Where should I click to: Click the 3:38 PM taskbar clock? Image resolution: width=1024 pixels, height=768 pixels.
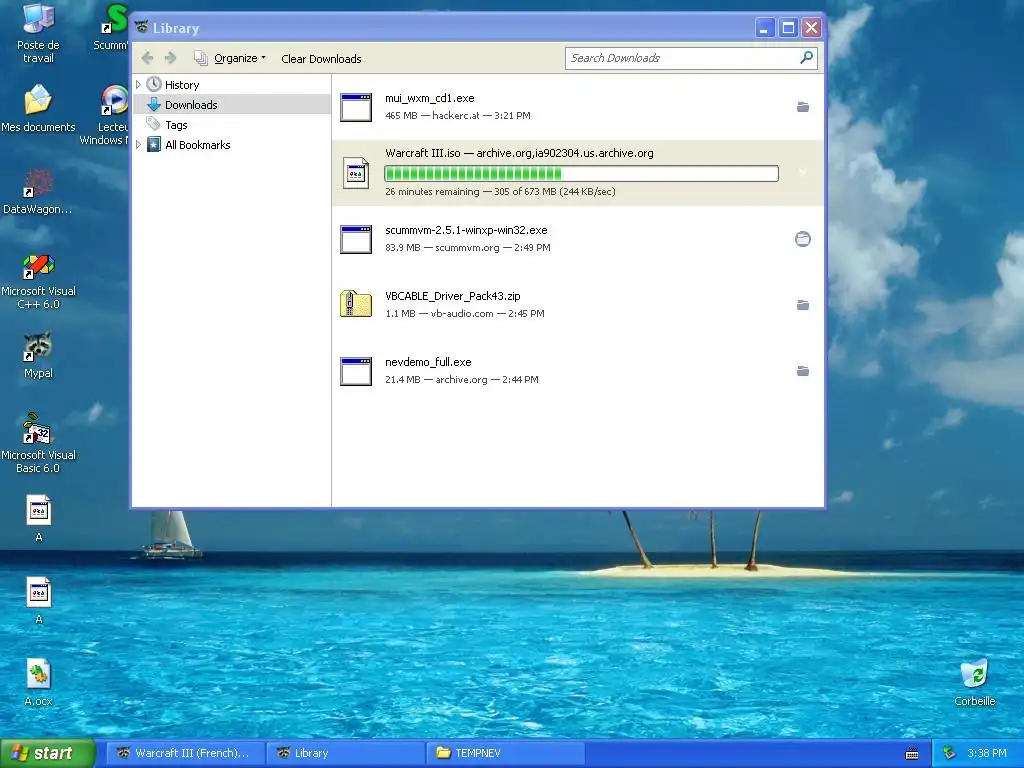(987, 753)
